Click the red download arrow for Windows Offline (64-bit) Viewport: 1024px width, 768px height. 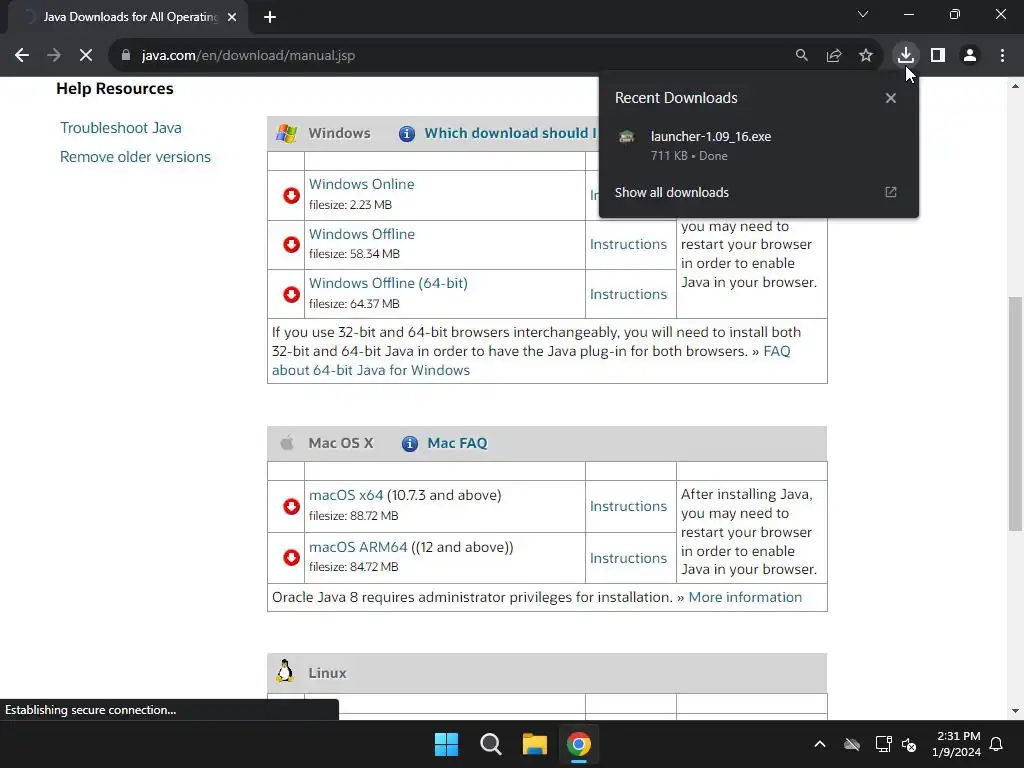[x=291, y=295]
